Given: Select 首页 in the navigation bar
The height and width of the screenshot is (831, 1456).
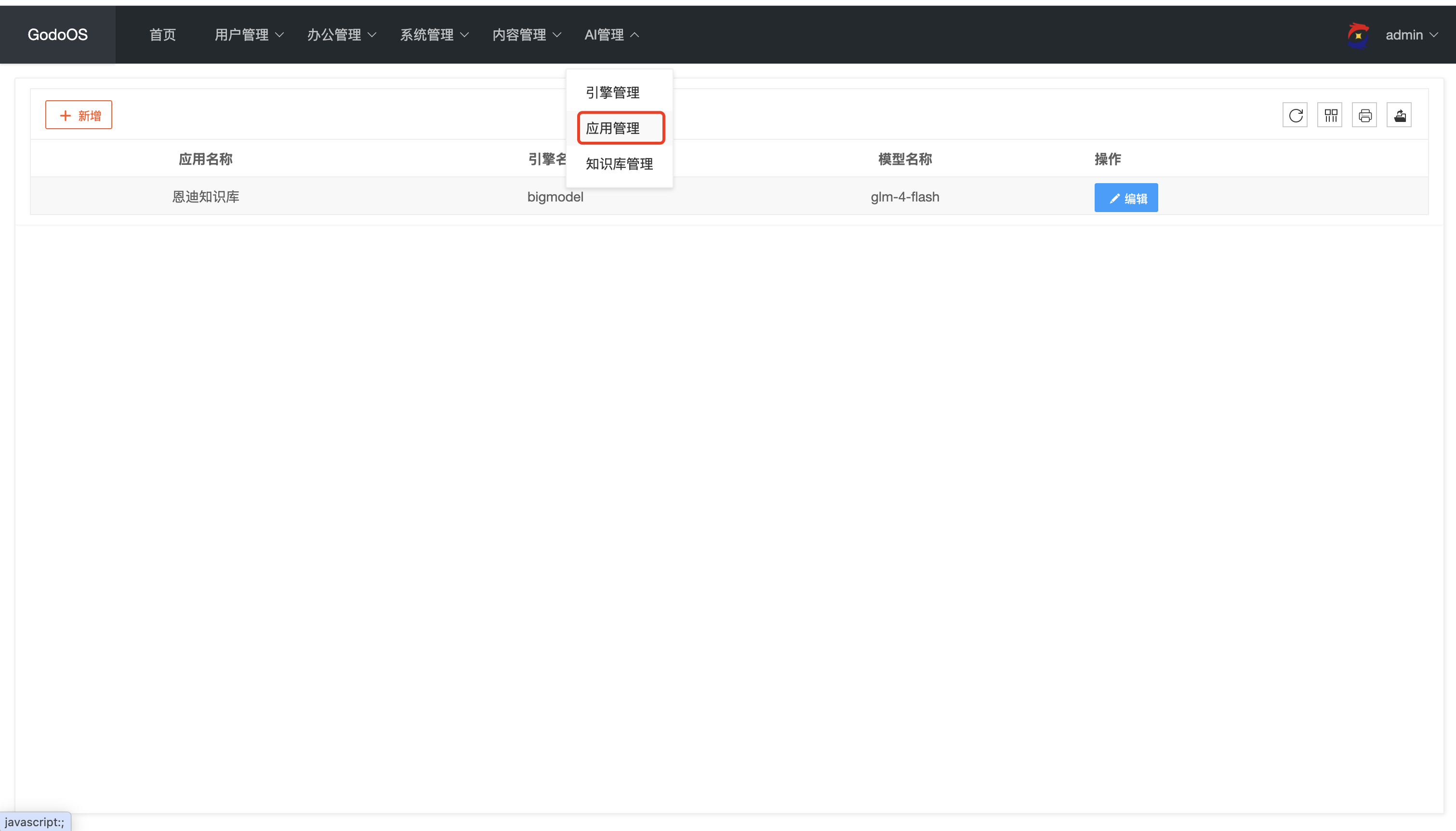Looking at the screenshot, I should click(x=161, y=35).
